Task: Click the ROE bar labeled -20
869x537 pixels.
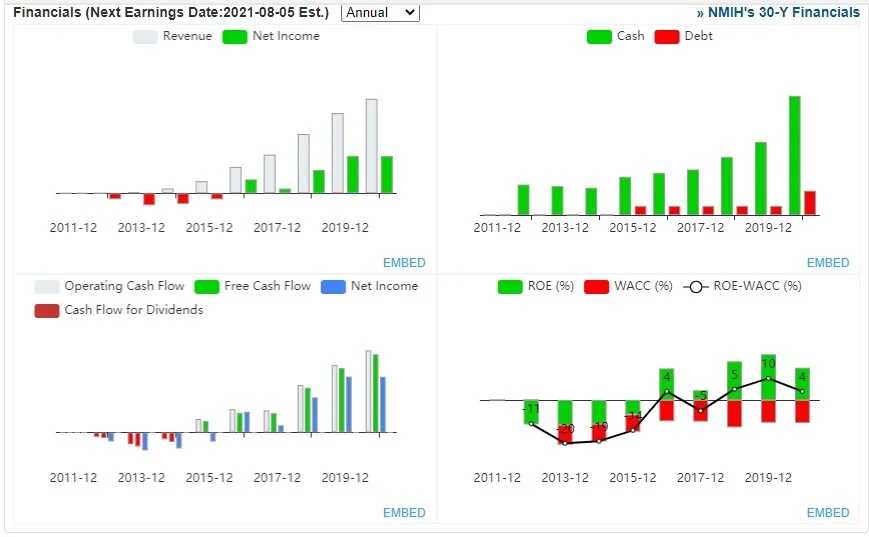Action: pos(565,413)
